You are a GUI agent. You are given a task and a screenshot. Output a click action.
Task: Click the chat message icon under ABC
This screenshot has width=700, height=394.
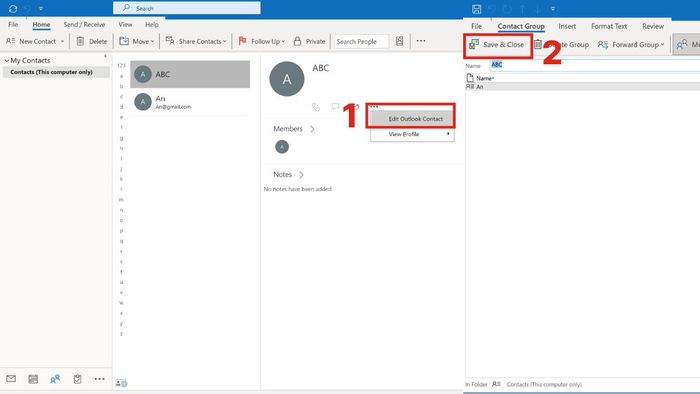pyautogui.click(x=335, y=106)
